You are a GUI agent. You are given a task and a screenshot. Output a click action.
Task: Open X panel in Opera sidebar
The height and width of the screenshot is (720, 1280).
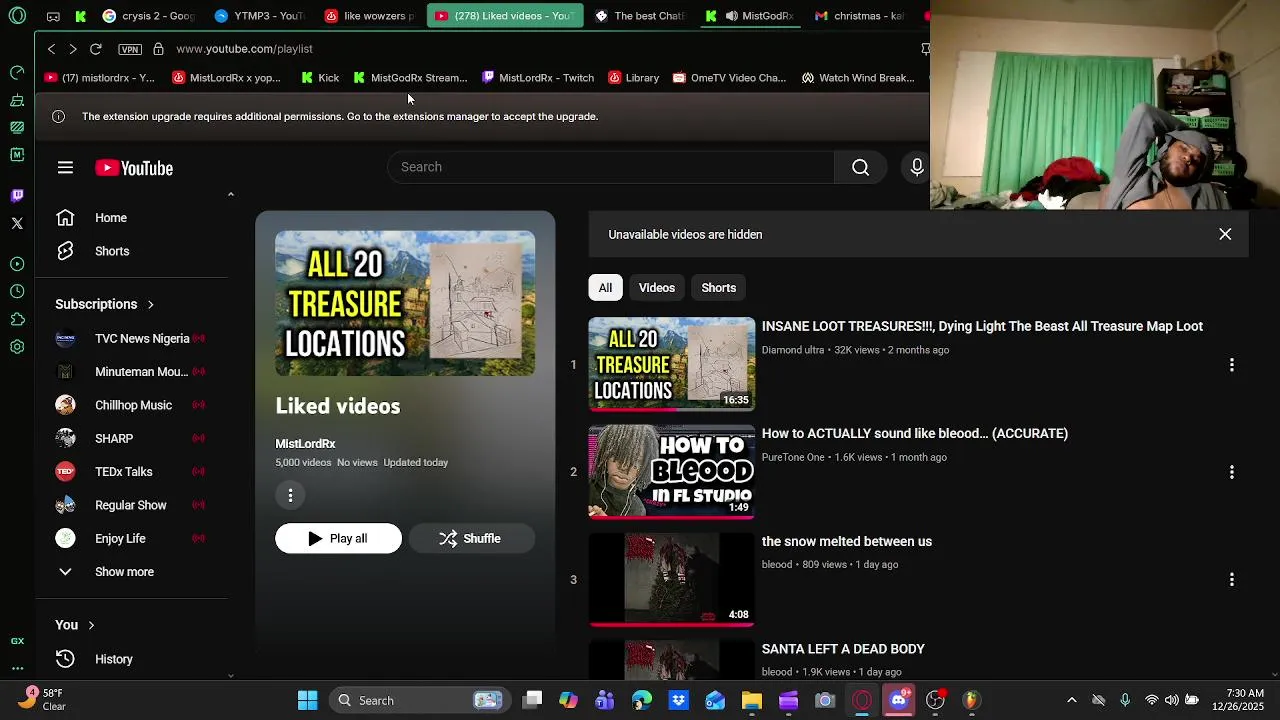(17, 223)
